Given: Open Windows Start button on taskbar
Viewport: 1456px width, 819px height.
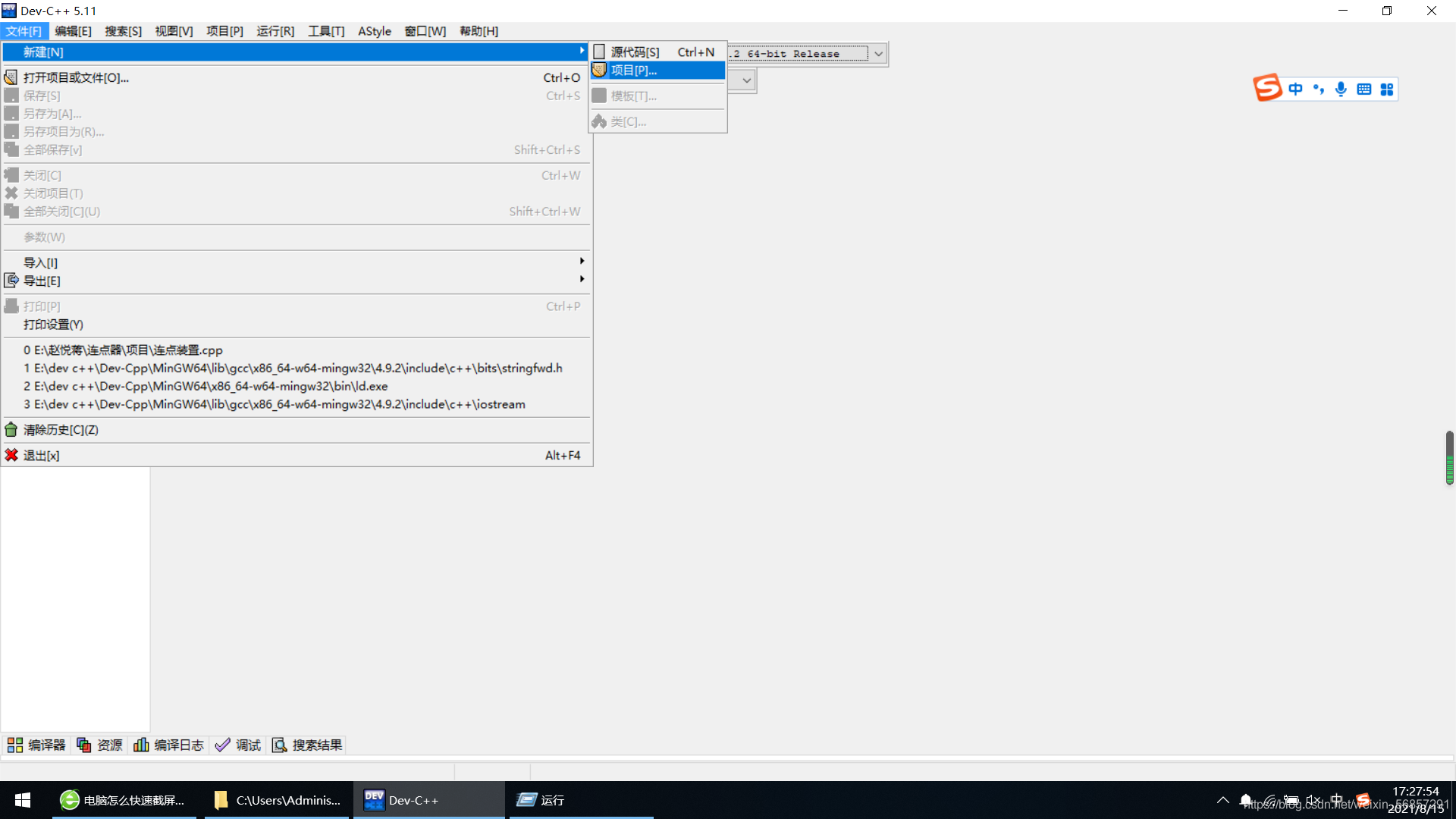Looking at the screenshot, I should pyautogui.click(x=23, y=800).
